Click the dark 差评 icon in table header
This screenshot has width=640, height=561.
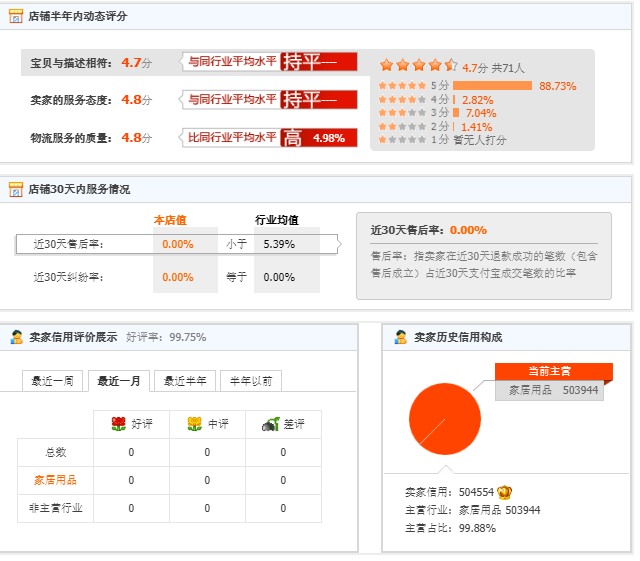270,424
